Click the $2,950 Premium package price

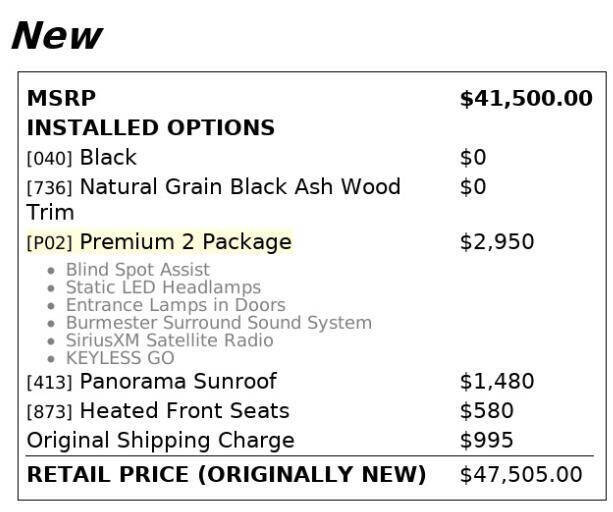click(x=497, y=242)
